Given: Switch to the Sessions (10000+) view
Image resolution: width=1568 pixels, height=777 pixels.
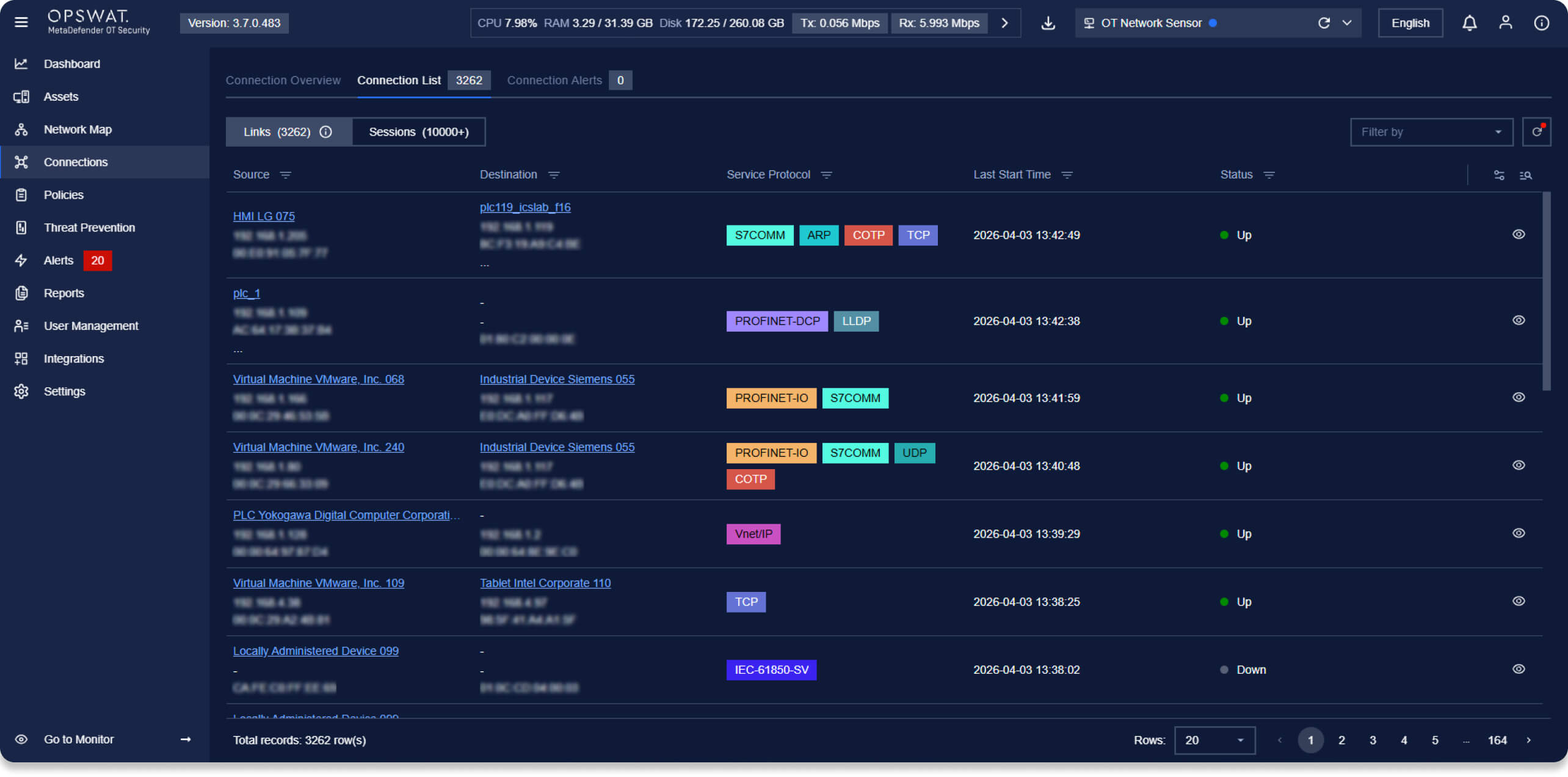Looking at the screenshot, I should click(x=418, y=132).
